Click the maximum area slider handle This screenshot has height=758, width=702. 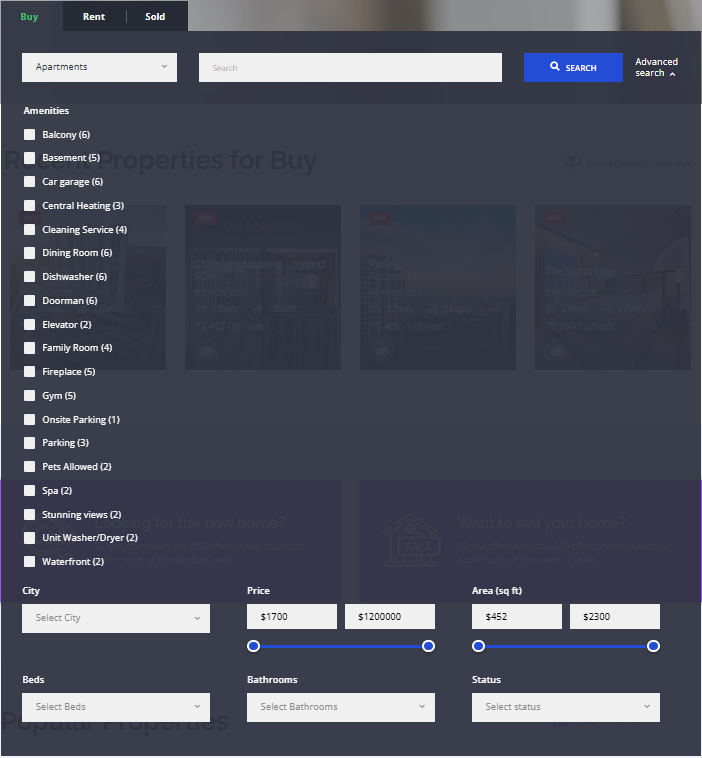(x=653, y=646)
